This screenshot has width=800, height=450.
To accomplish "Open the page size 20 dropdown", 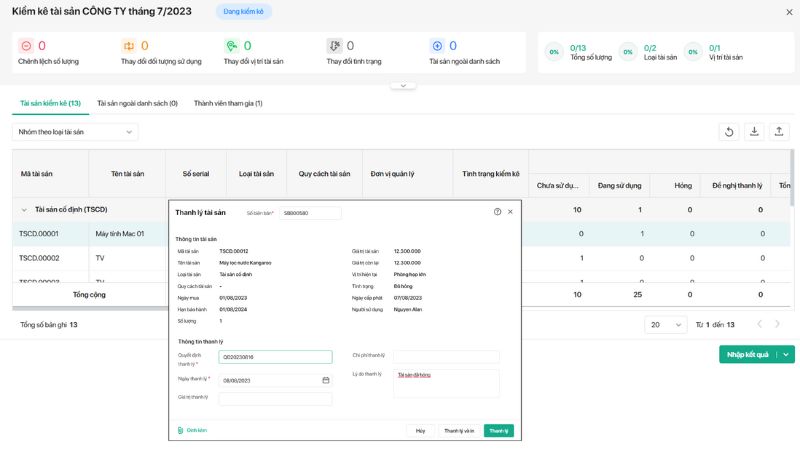I will [664, 325].
